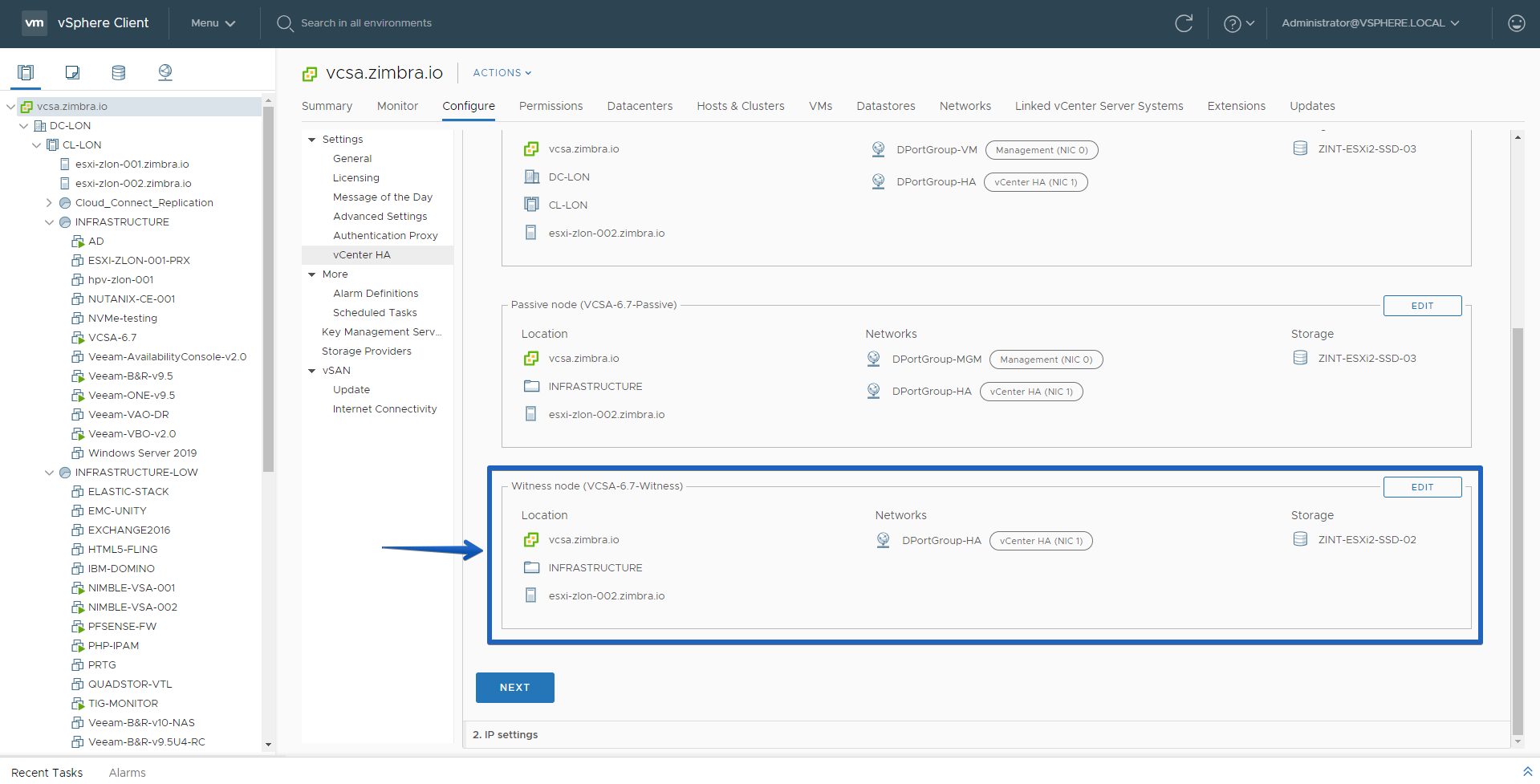Click vCenter HA (NIC 1) tag in Witness node
The width and height of the screenshot is (1540, 784).
tap(1041, 541)
